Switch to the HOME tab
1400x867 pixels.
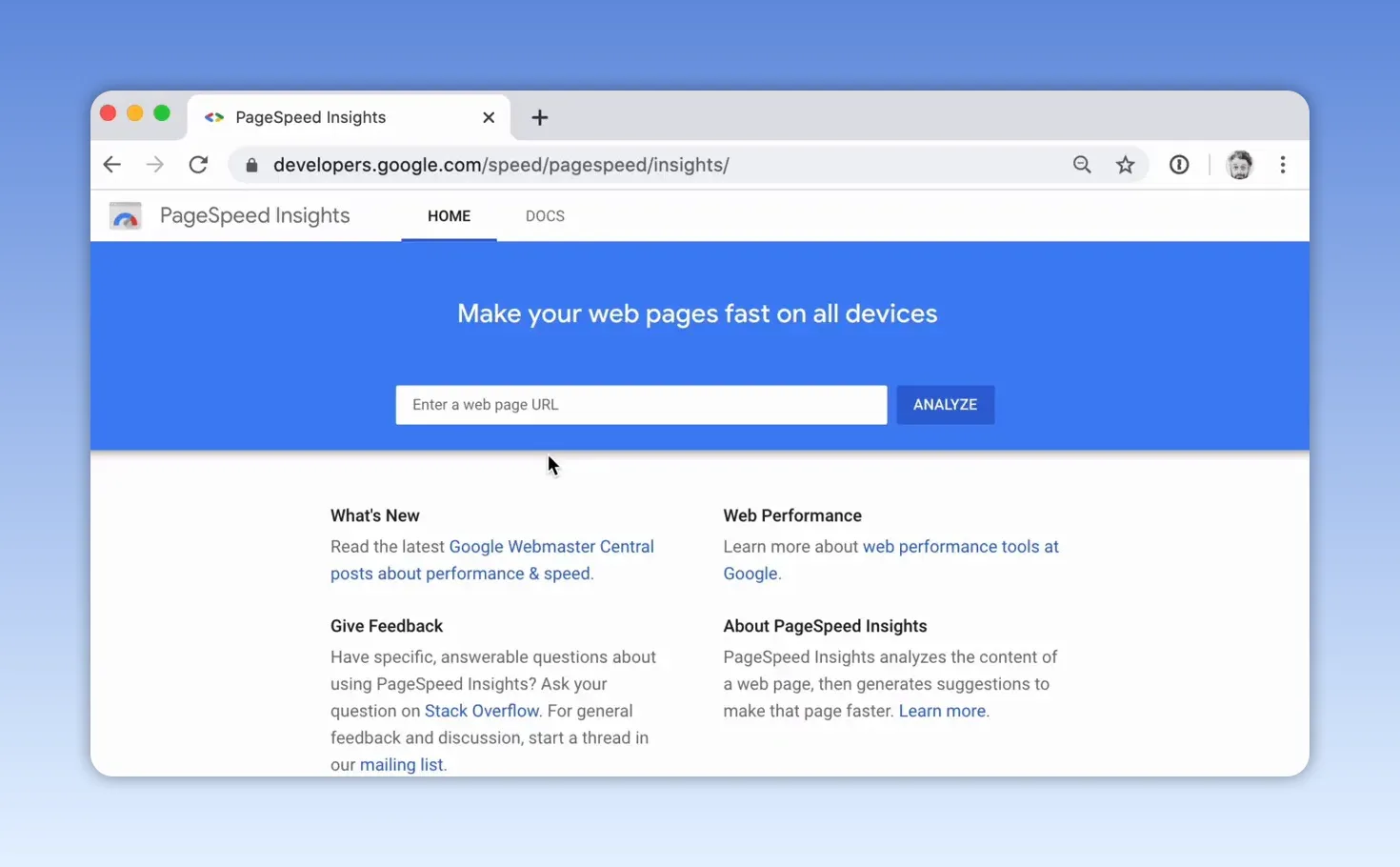tap(449, 216)
